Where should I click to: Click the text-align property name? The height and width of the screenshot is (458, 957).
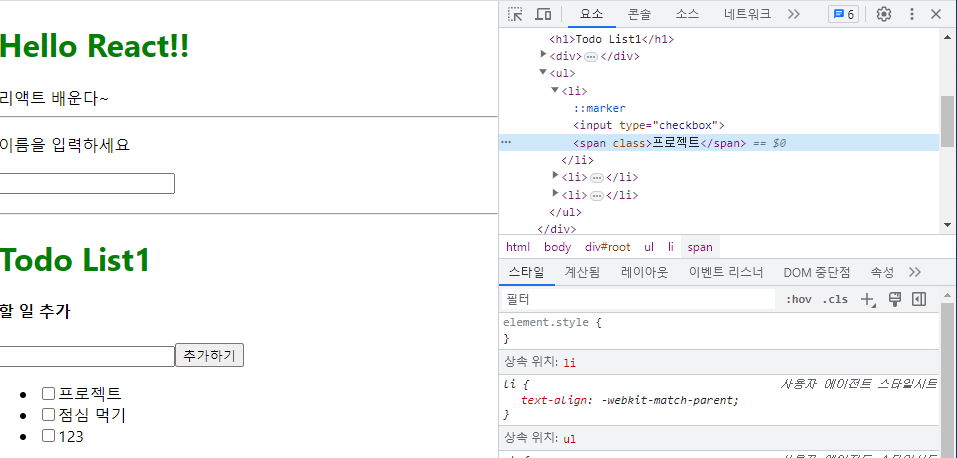(x=556, y=401)
